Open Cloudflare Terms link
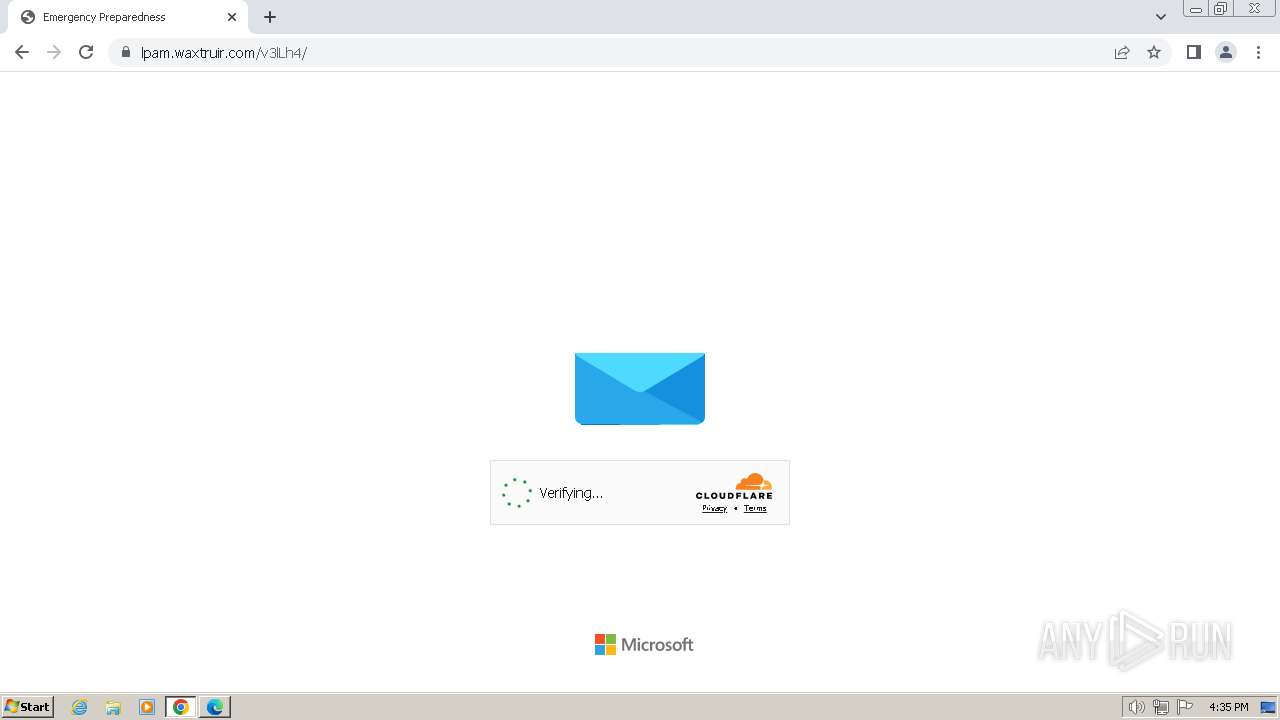Viewport: 1280px width, 720px height. (x=755, y=508)
